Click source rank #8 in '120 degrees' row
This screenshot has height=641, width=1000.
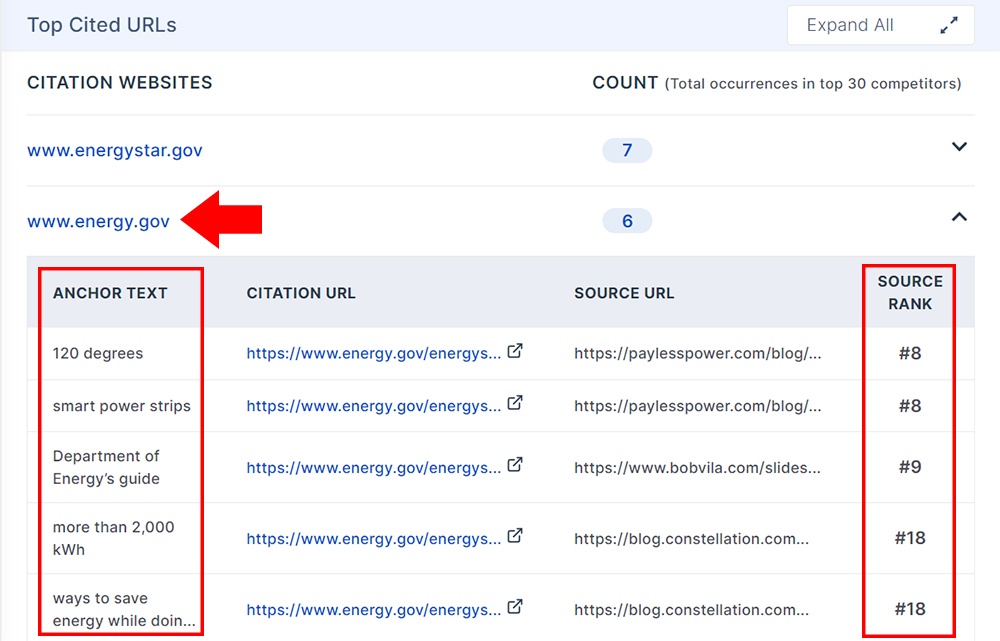coord(910,353)
